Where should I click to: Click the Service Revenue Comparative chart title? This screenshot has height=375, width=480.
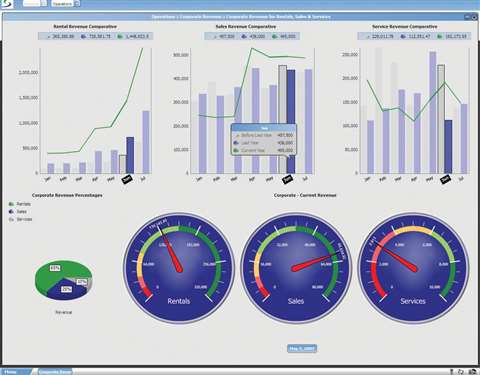(405, 27)
